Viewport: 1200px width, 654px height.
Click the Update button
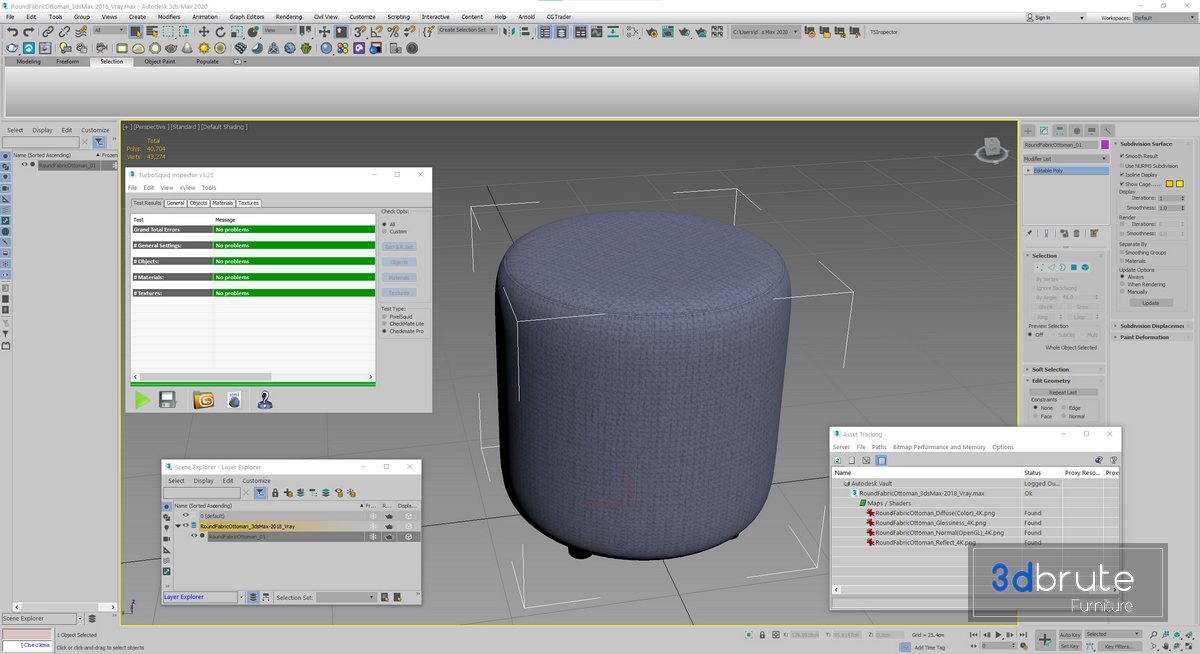tap(1150, 303)
